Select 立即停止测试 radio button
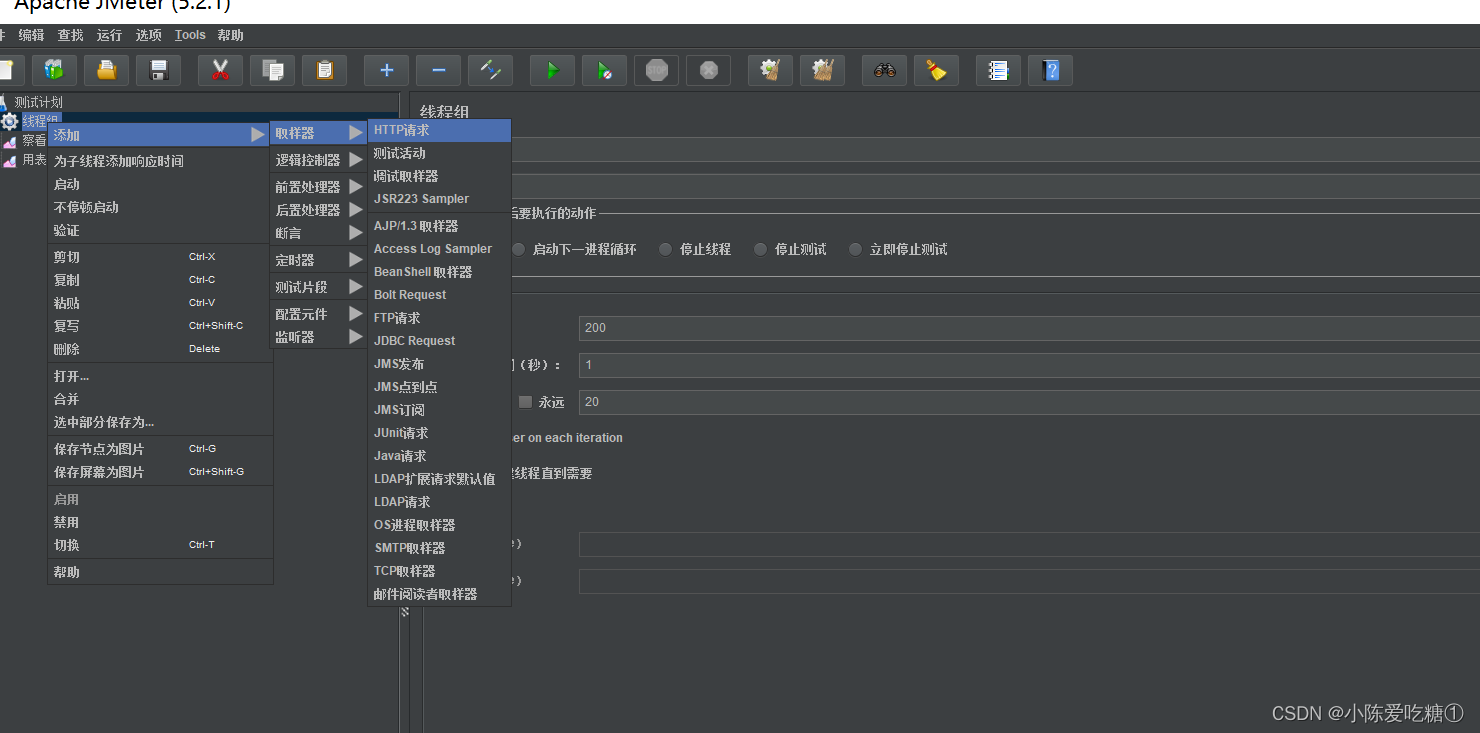This screenshot has width=1480, height=733. (855, 249)
